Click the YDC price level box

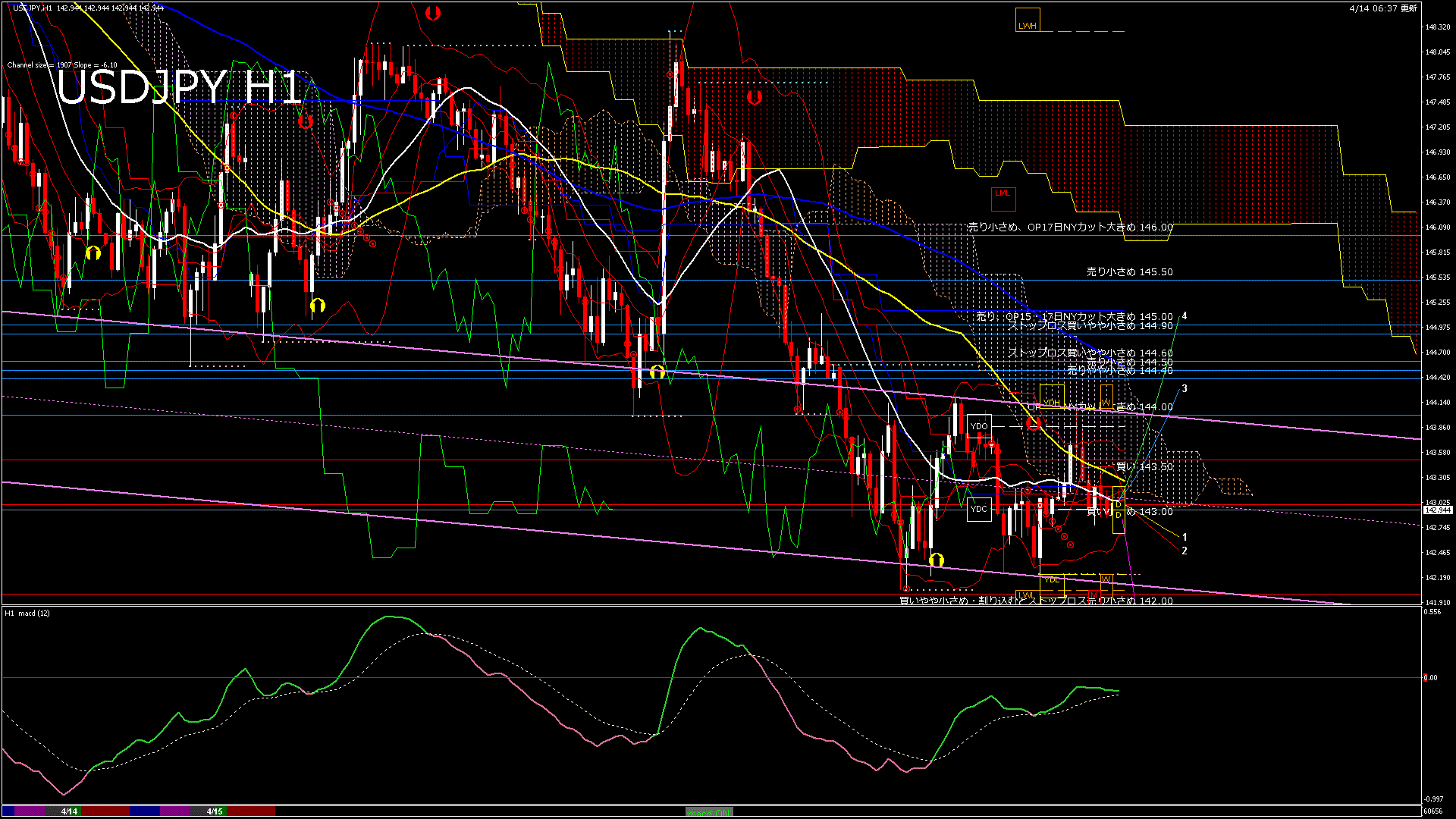[979, 509]
